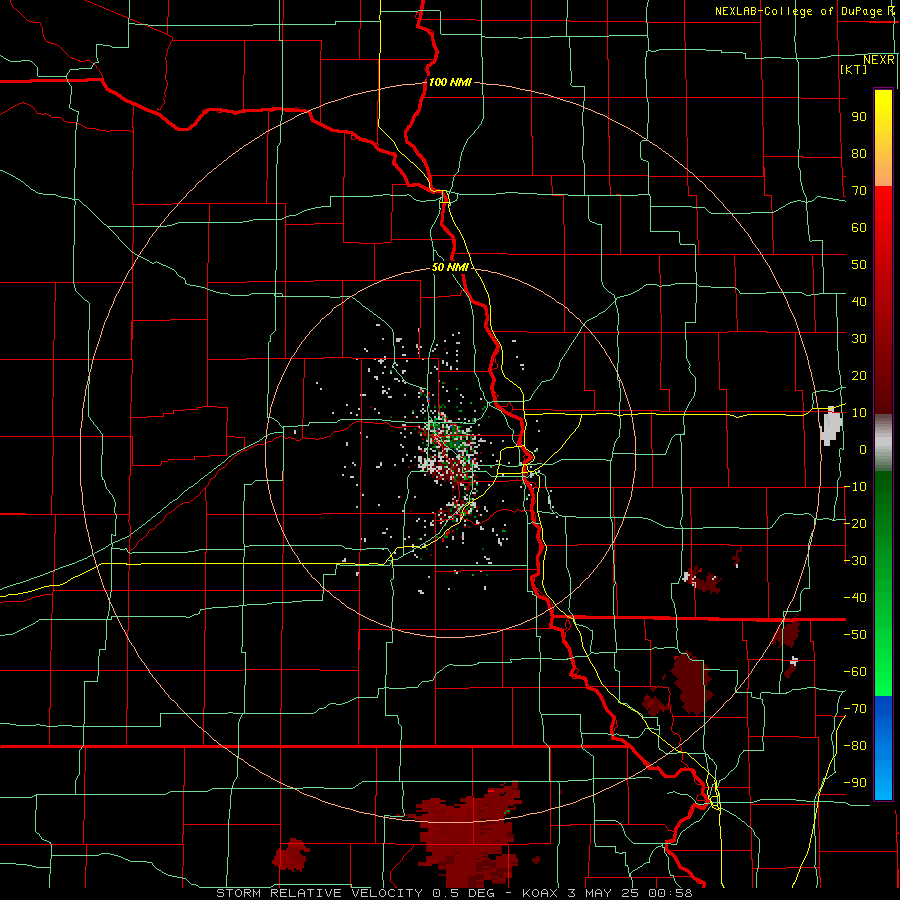Select the 0 value on the scale
The height and width of the screenshot is (900, 900).
[x=863, y=449]
